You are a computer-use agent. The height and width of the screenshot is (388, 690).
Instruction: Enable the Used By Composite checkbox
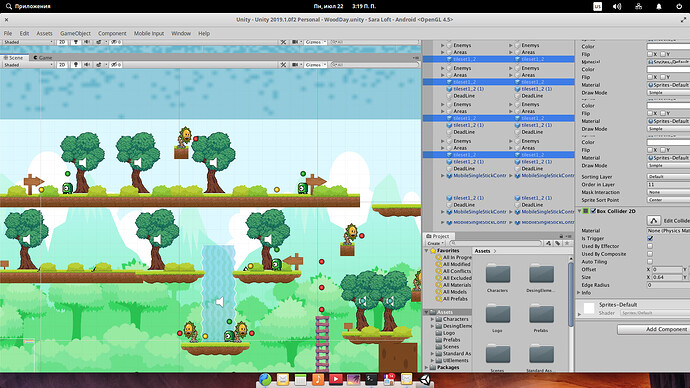650,254
